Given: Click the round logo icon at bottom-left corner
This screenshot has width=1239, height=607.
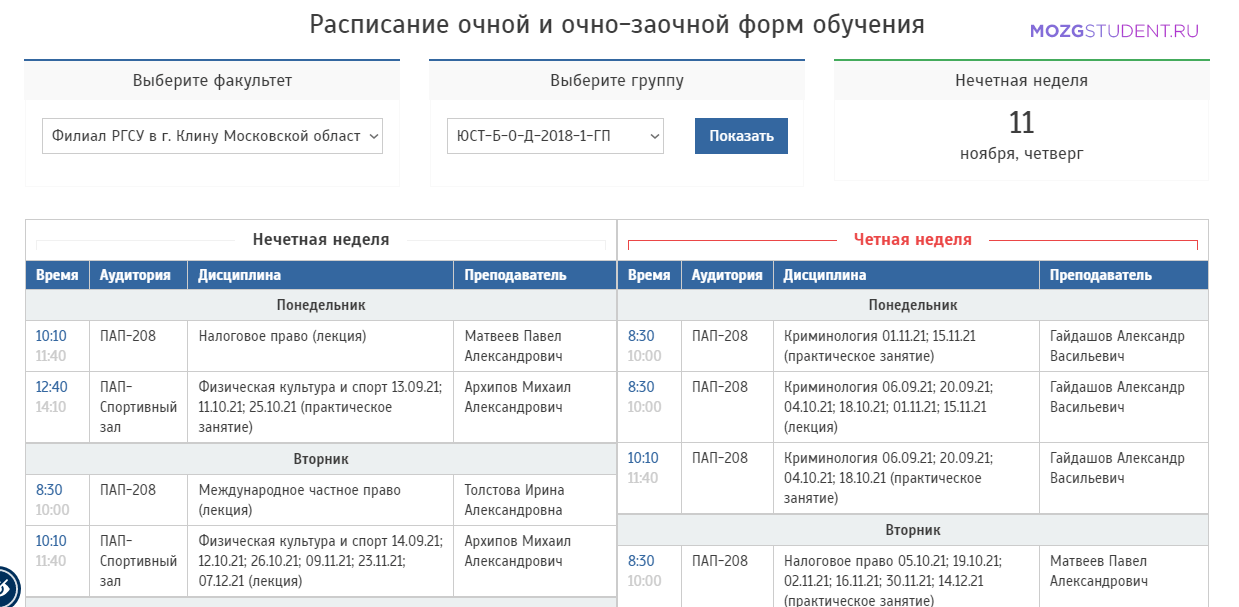Looking at the screenshot, I should click(x=4, y=587).
